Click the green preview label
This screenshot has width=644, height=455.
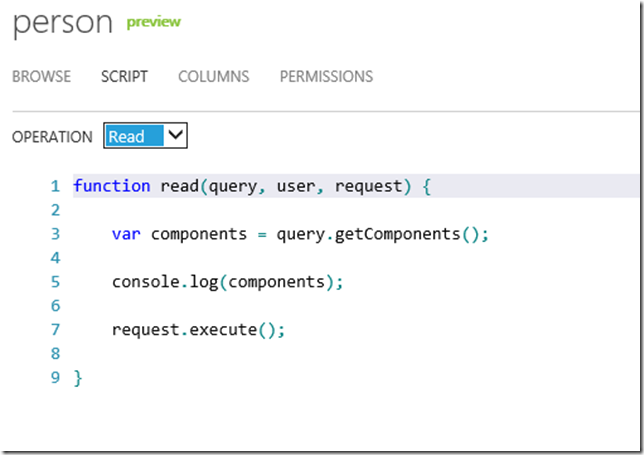coord(154,22)
